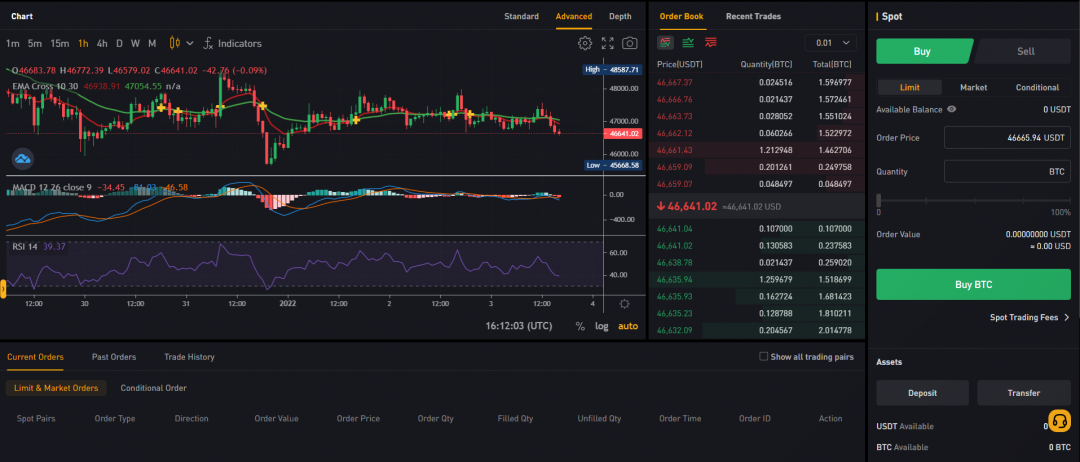Switch to the Depth chart tab

tap(620, 16)
